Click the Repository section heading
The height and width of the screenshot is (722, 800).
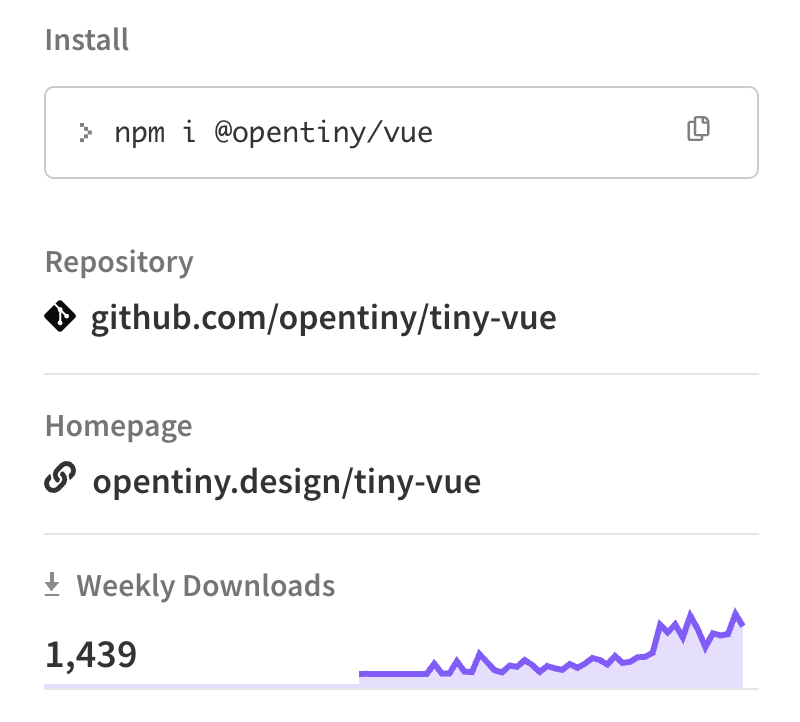(x=119, y=262)
